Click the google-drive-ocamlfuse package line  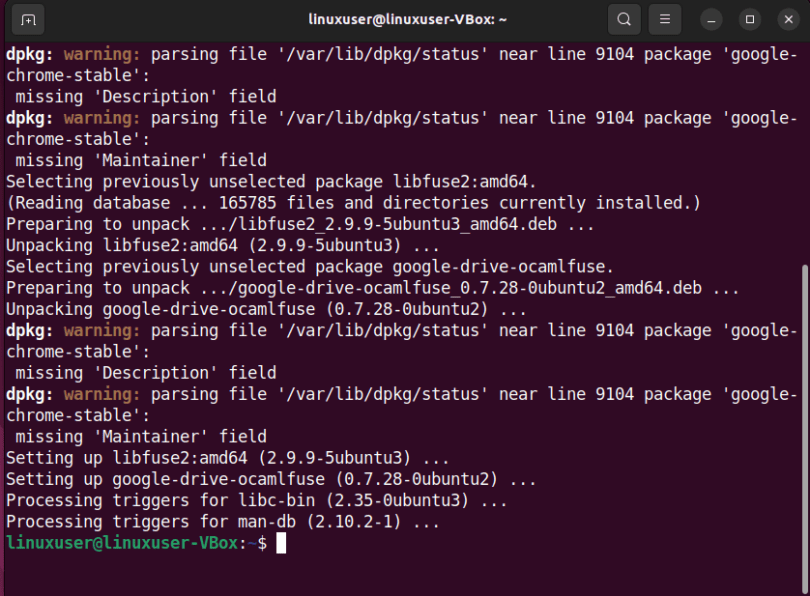[300, 266]
